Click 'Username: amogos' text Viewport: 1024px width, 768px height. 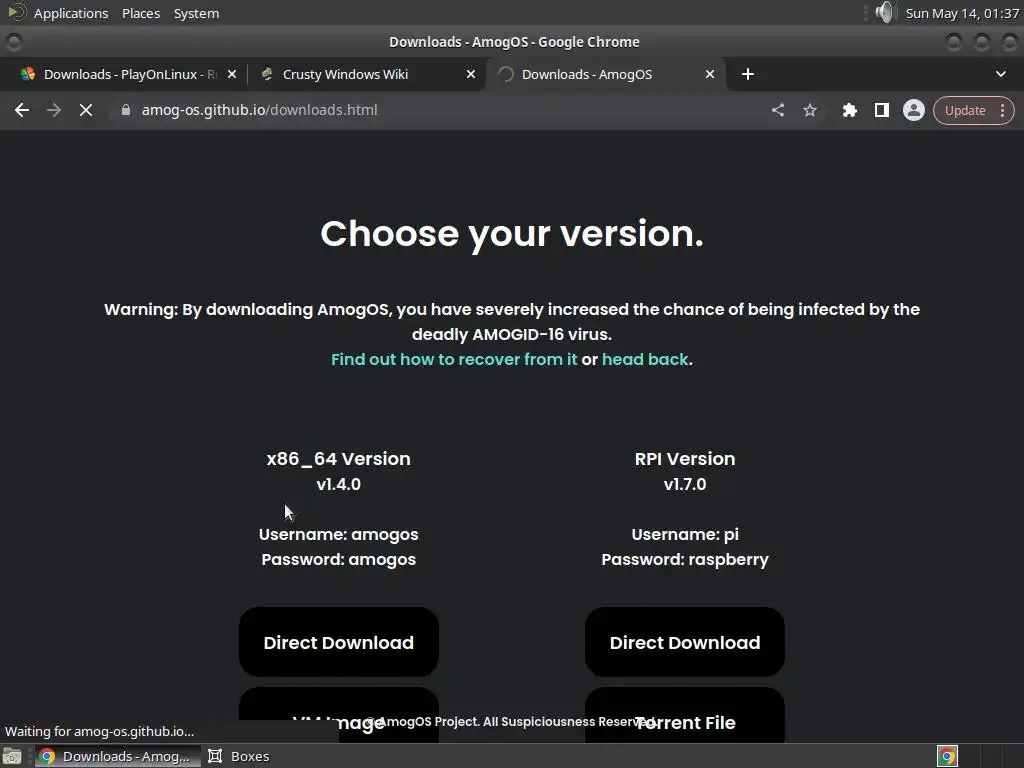click(338, 534)
